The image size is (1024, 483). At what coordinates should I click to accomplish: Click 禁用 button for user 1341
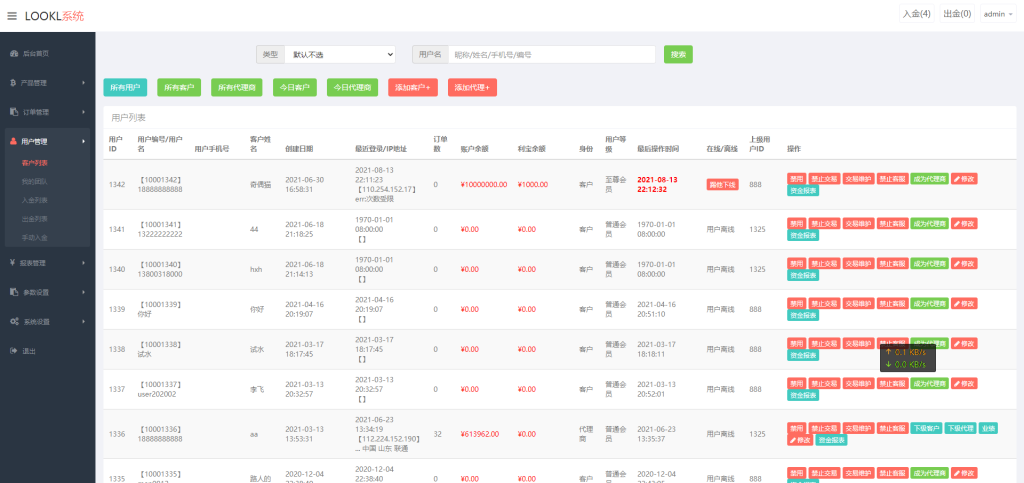pos(796,224)
